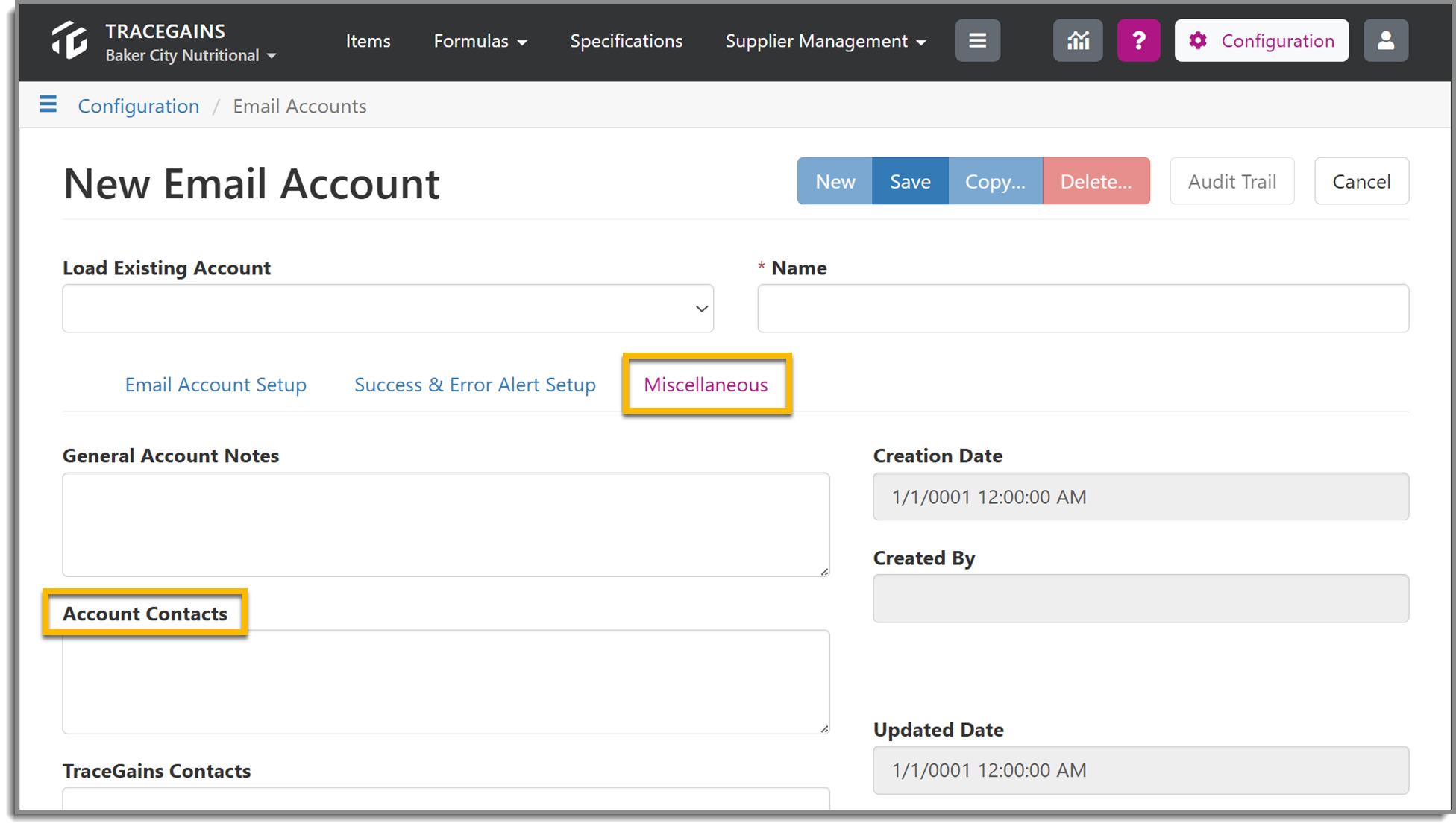Open Specifications in navigation
This screenshot has height=829, width=1456.
tap(626, 41)
